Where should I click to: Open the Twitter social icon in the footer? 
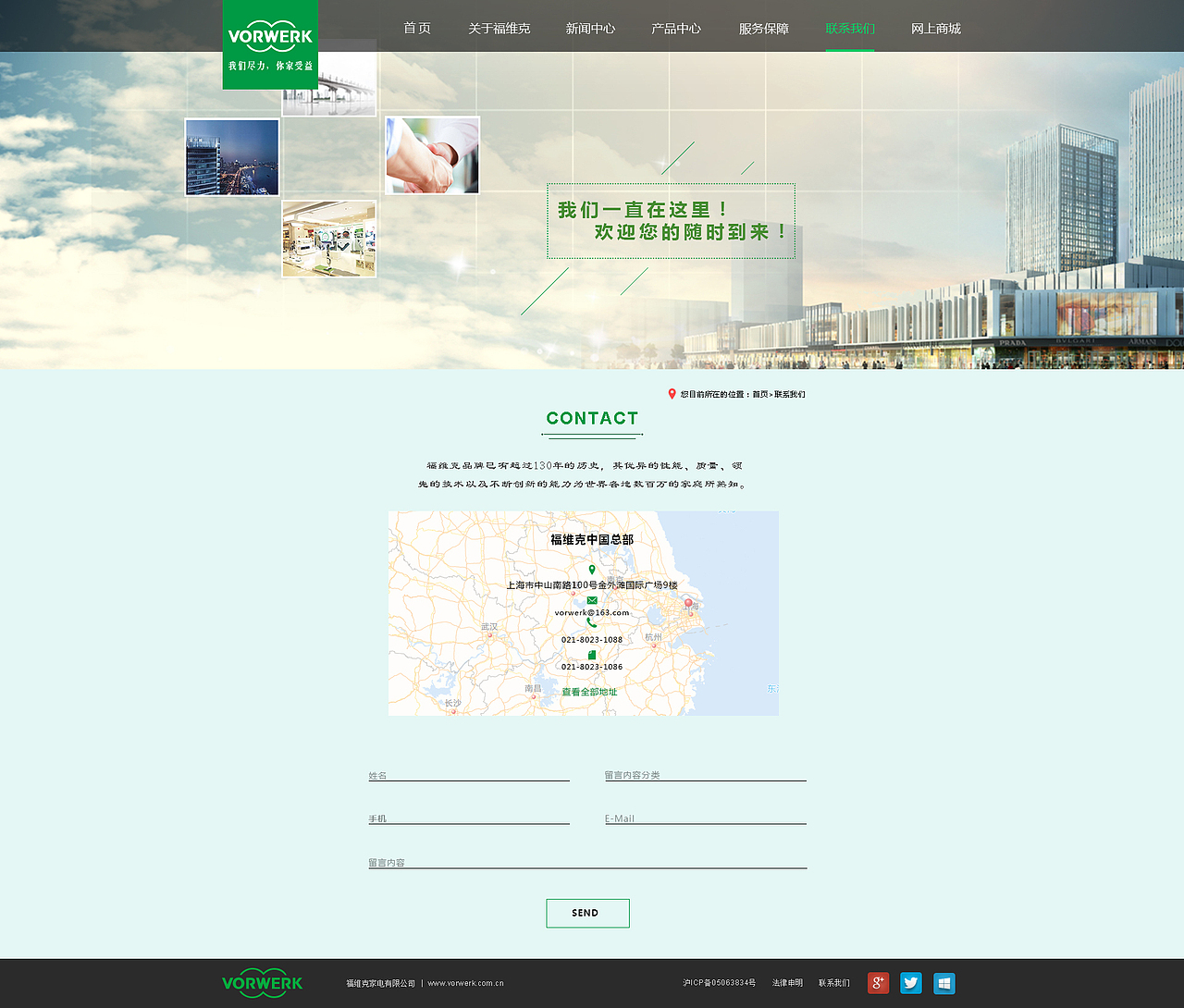click(x=910, y=983)
